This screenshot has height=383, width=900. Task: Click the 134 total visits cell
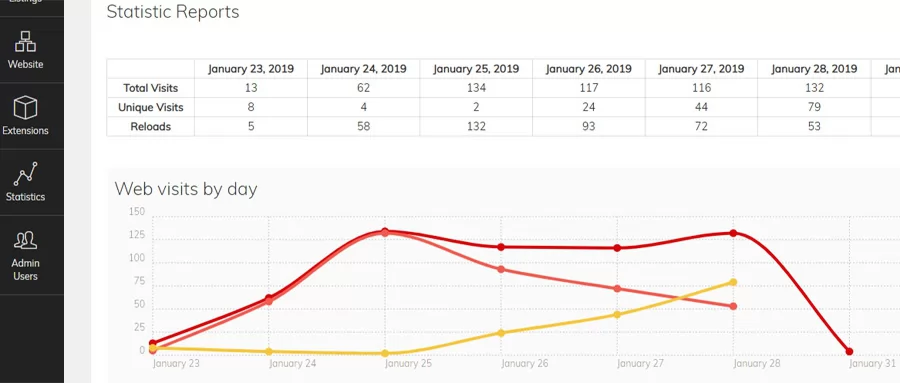tap(476, 88)
